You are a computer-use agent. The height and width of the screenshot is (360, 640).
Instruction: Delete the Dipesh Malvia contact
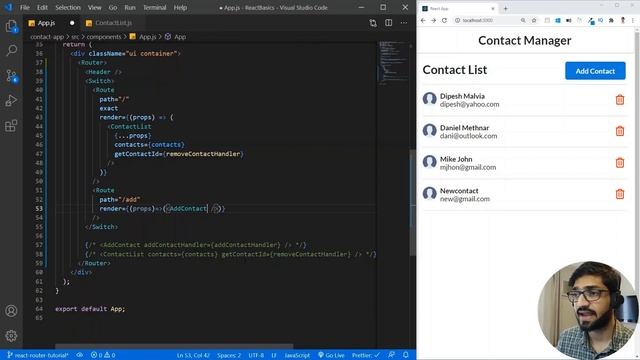point(620,100)
